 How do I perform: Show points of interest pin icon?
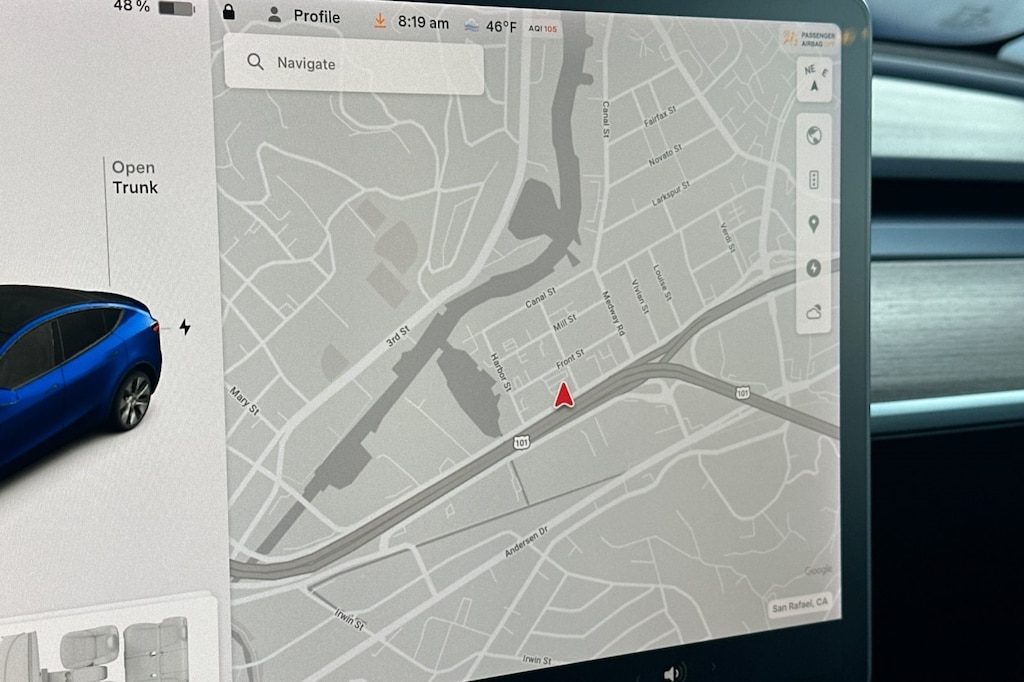point(813,224)
